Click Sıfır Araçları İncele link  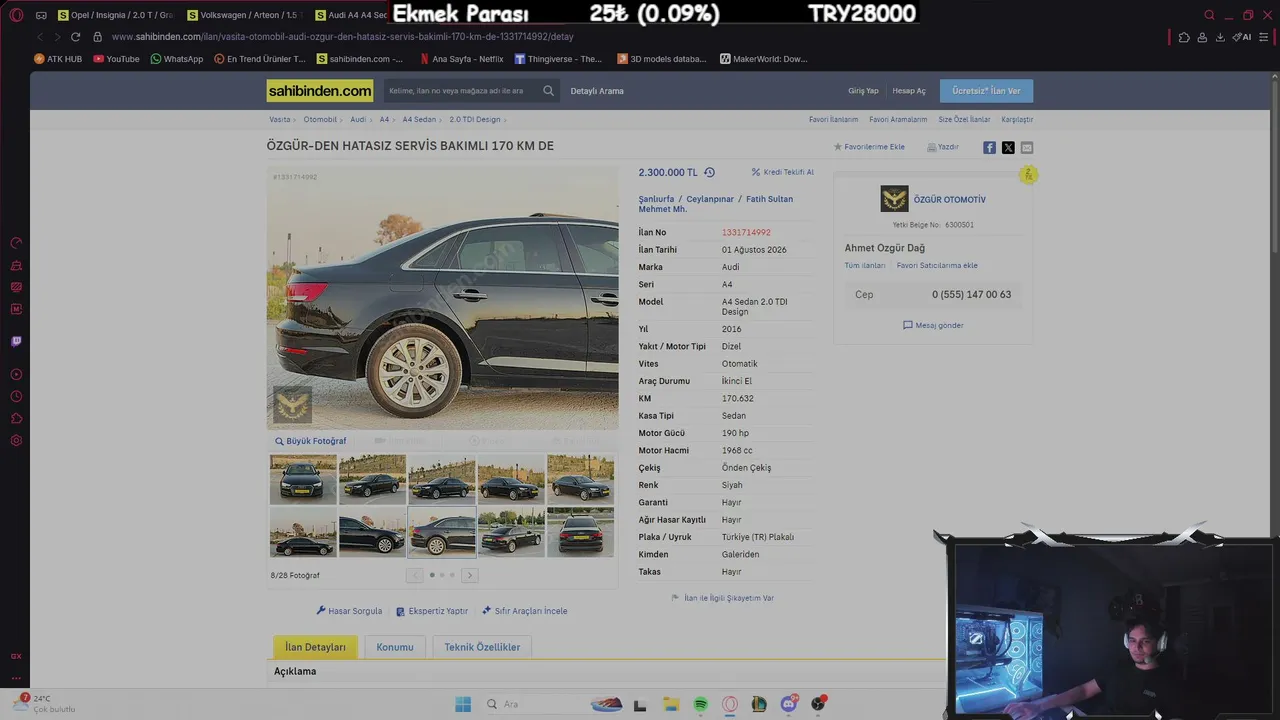tap(524, 611)
